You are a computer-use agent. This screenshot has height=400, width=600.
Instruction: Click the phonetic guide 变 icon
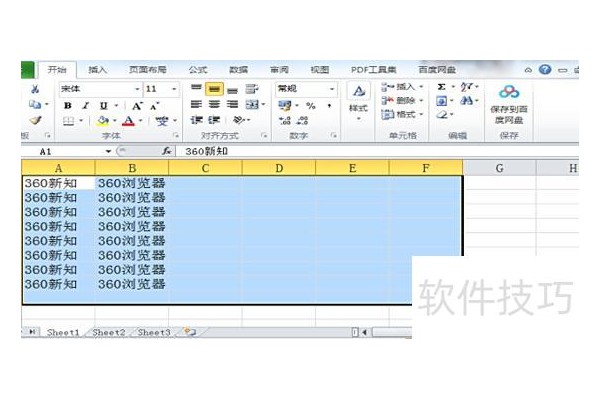[x=162, y=121]
